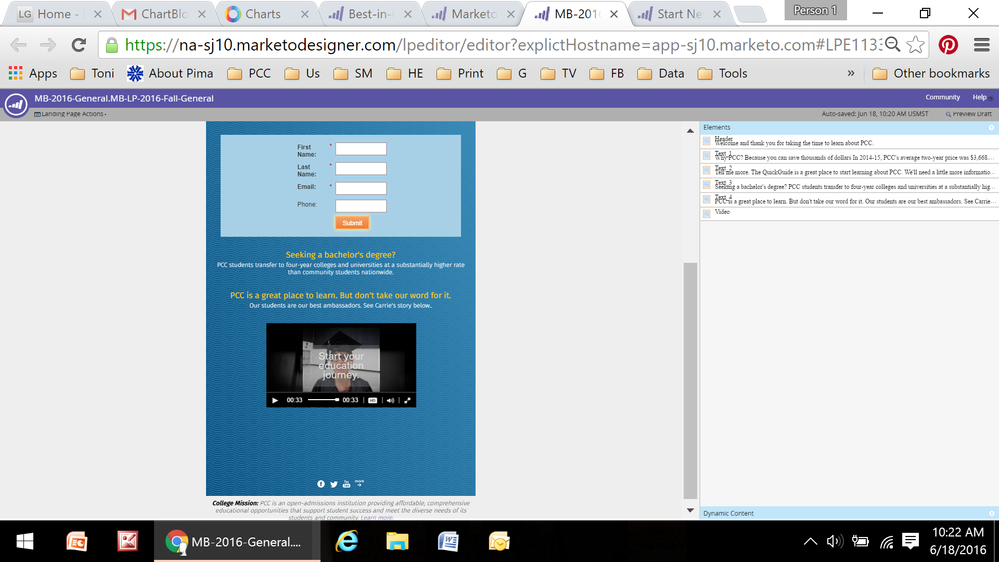Click the First Name input field

pos(361,149)
